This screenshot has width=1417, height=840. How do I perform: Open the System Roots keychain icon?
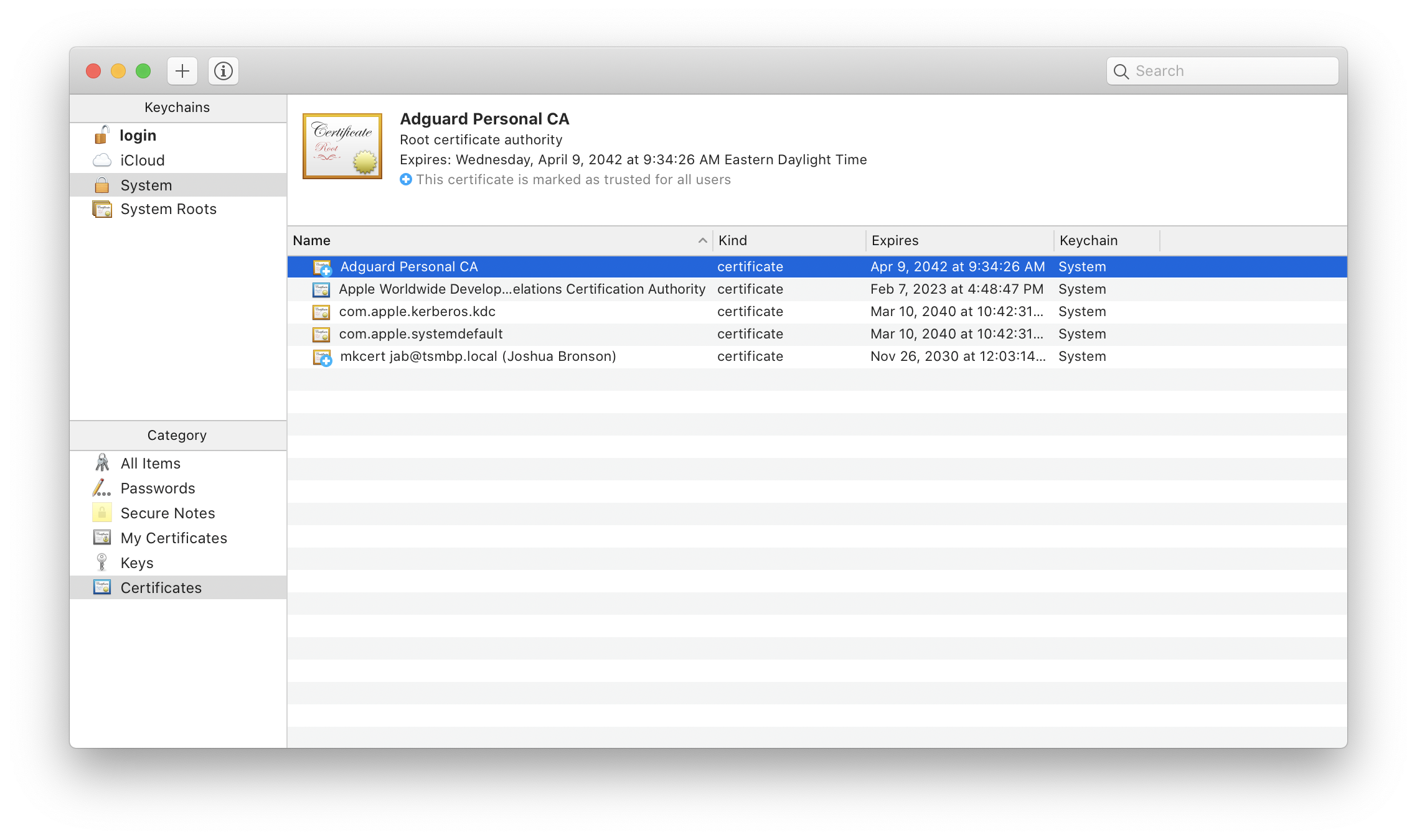(x=101, y=209)
